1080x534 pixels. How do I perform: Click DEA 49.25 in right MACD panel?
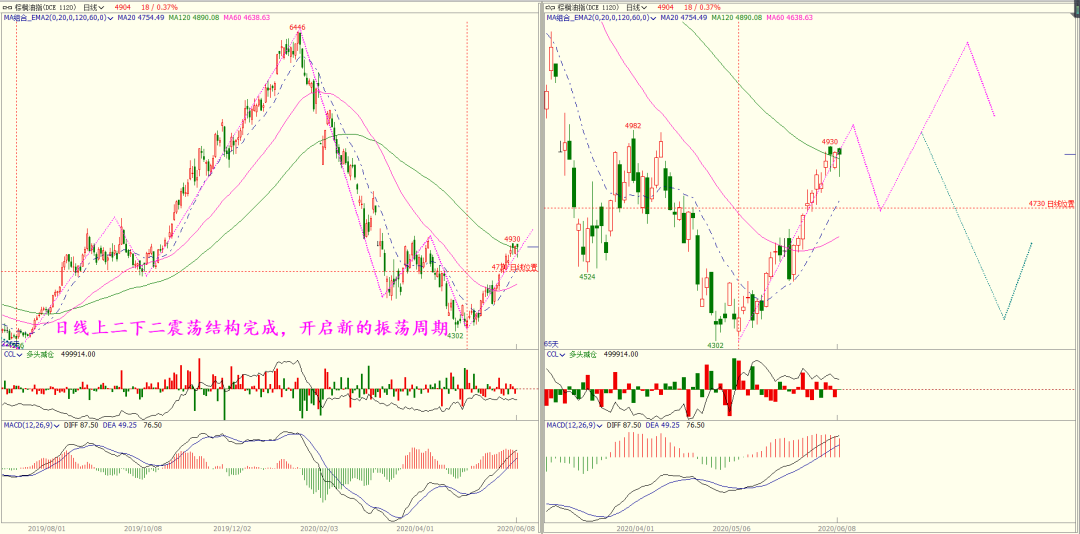pyautogui.click(x=662, y=426)
